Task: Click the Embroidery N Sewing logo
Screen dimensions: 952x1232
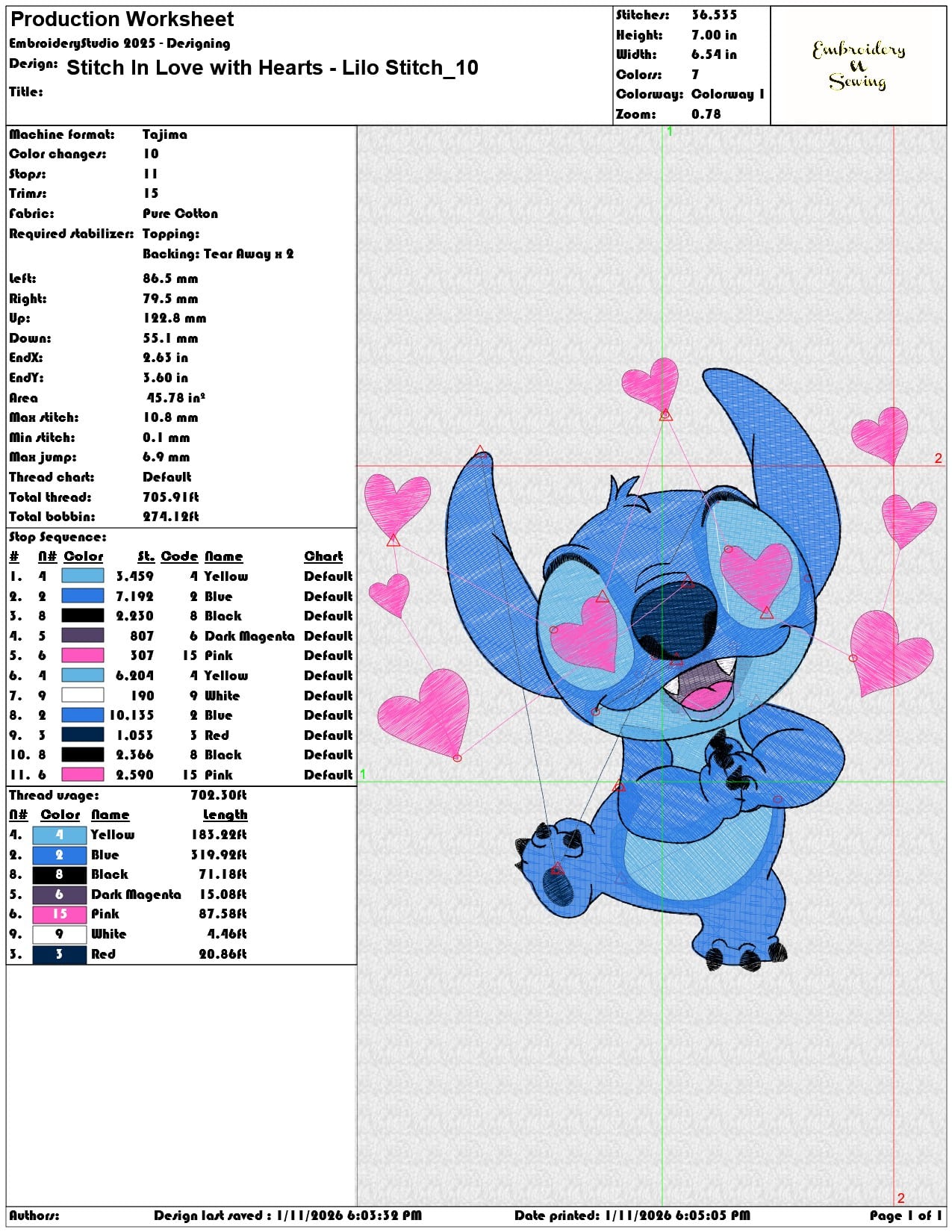Action: point(859,65)
